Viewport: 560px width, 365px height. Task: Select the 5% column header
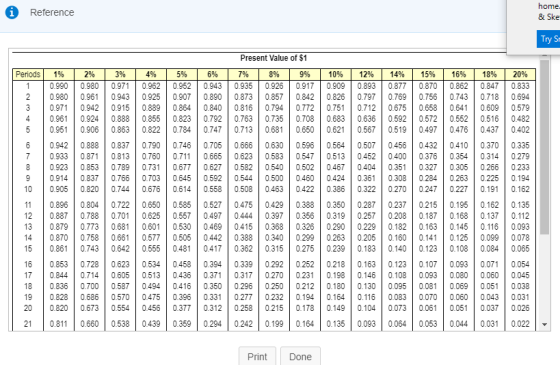182,74
